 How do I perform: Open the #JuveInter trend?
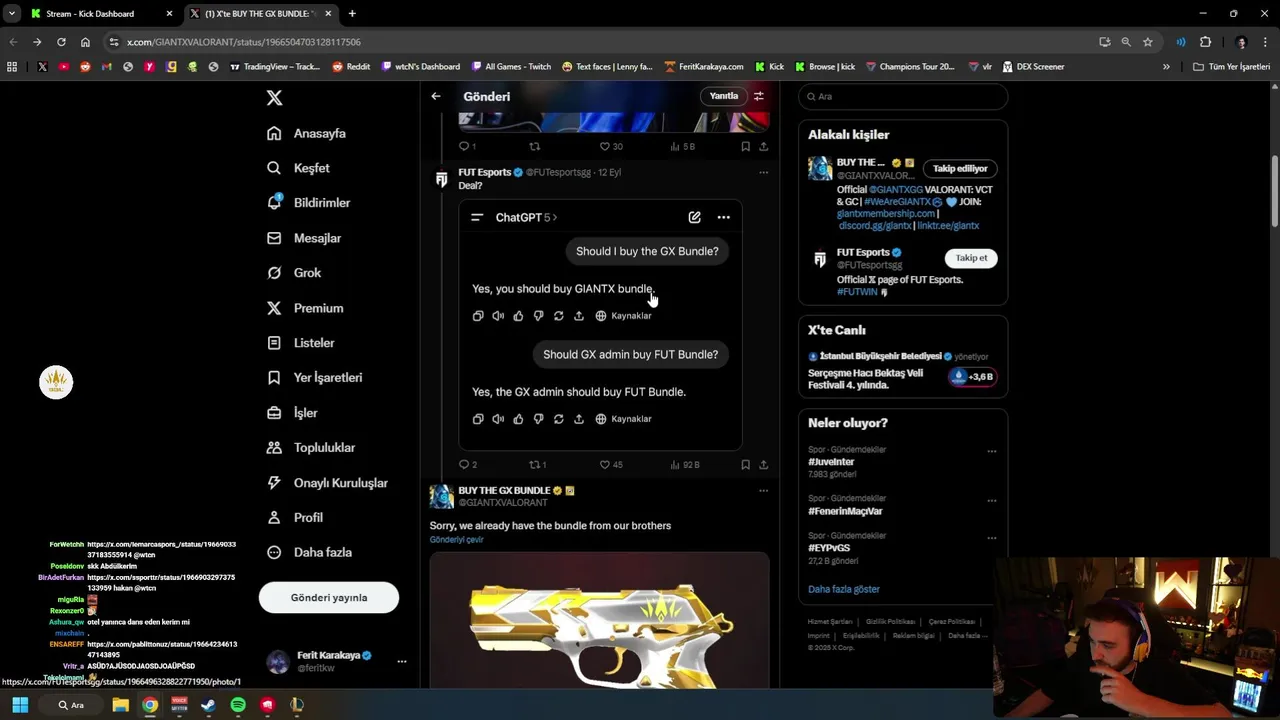point(831,462)
